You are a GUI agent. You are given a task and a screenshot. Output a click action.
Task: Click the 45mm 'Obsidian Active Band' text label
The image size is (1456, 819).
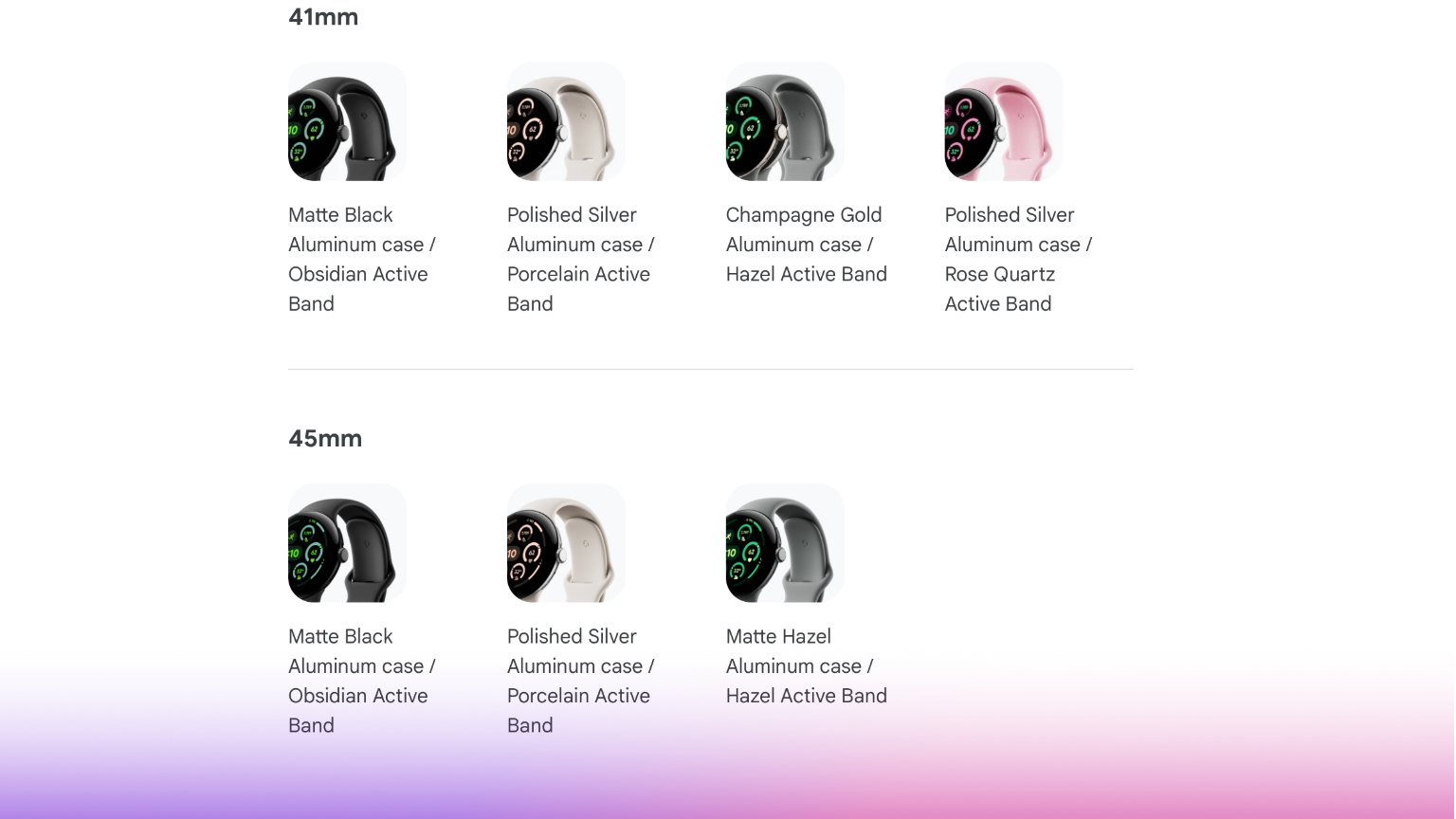tap(357, 710)
